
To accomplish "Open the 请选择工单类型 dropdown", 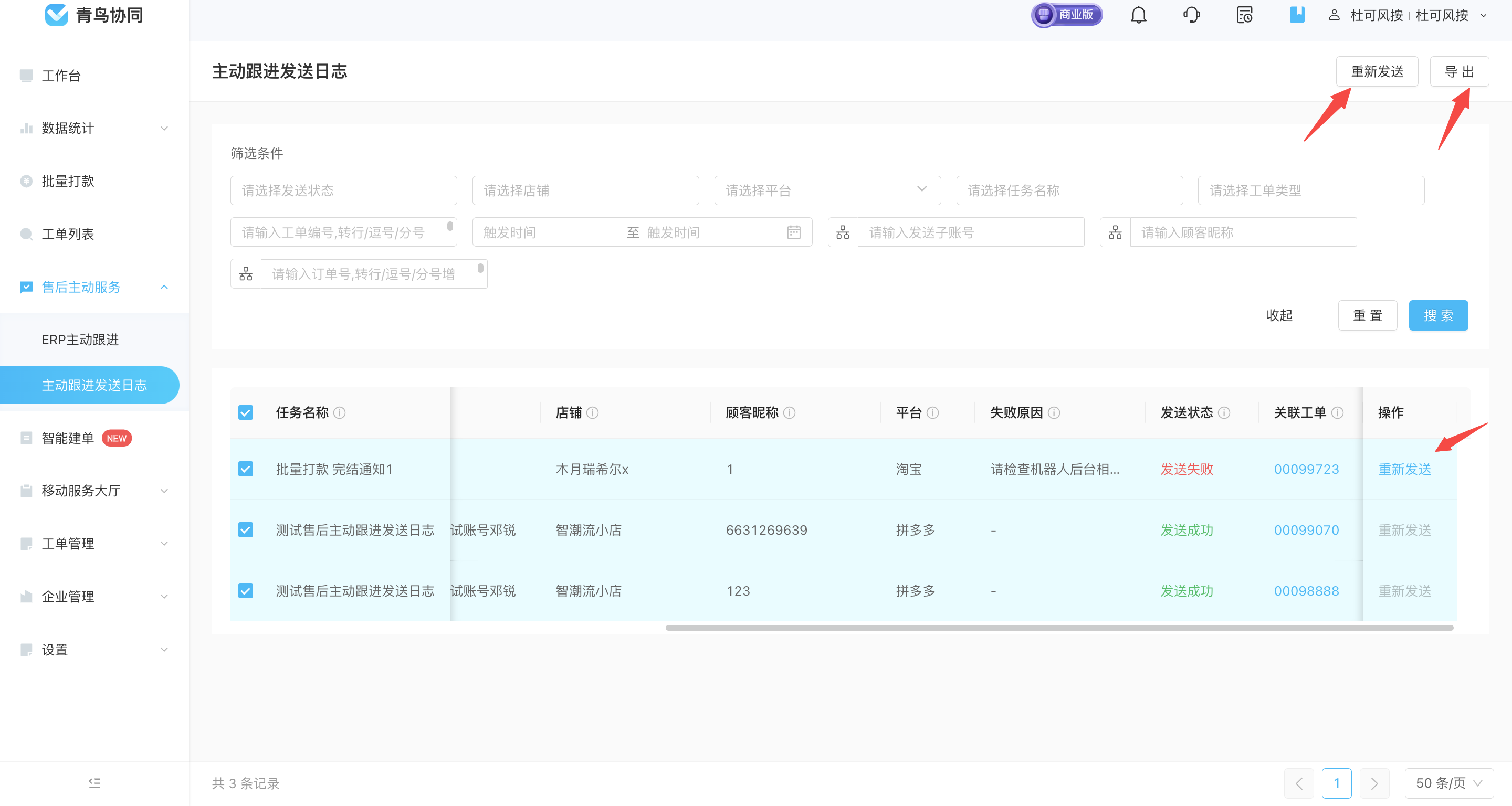I will (1311, 190).
